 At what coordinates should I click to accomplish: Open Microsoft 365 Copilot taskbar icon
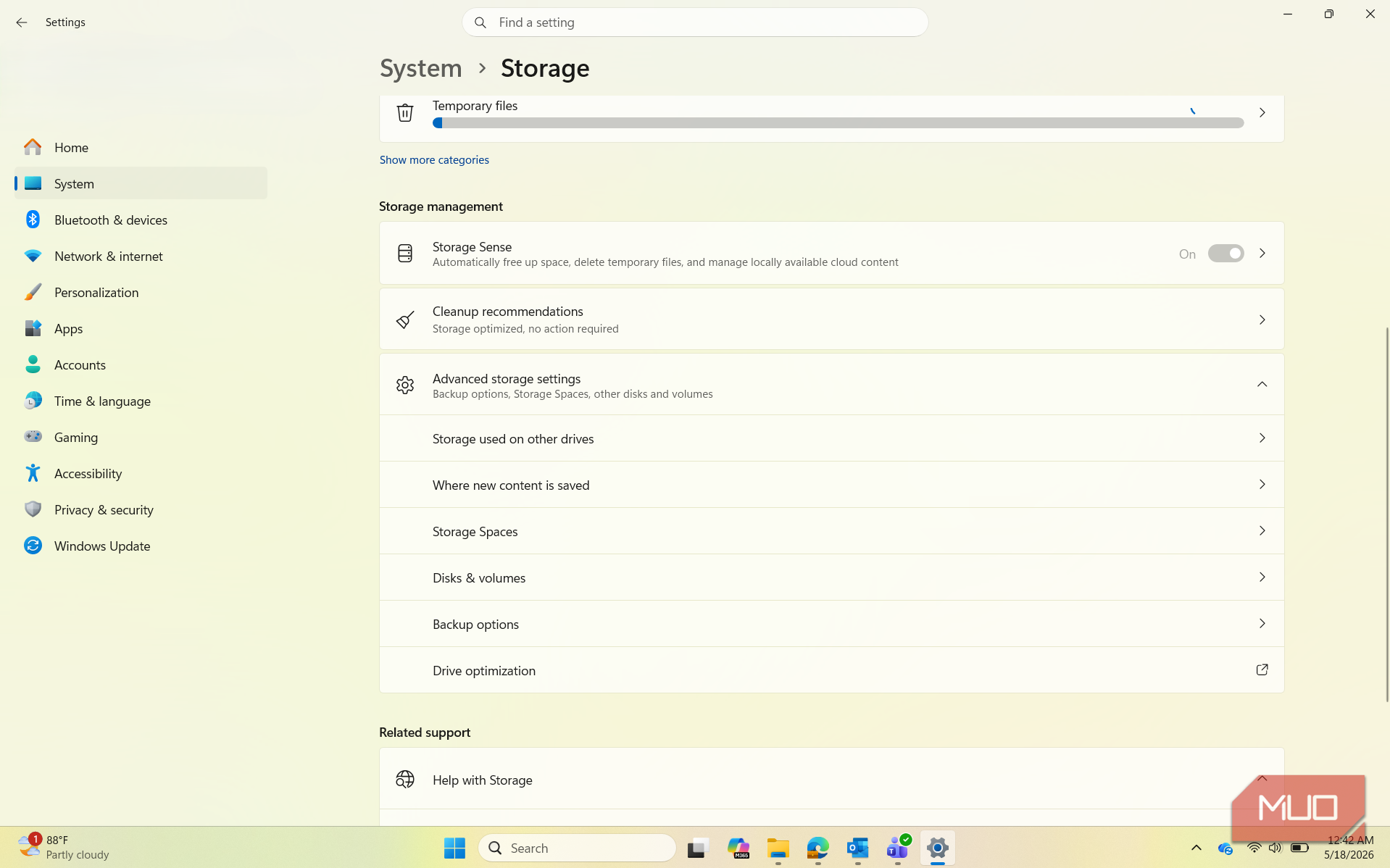point(738,848)
